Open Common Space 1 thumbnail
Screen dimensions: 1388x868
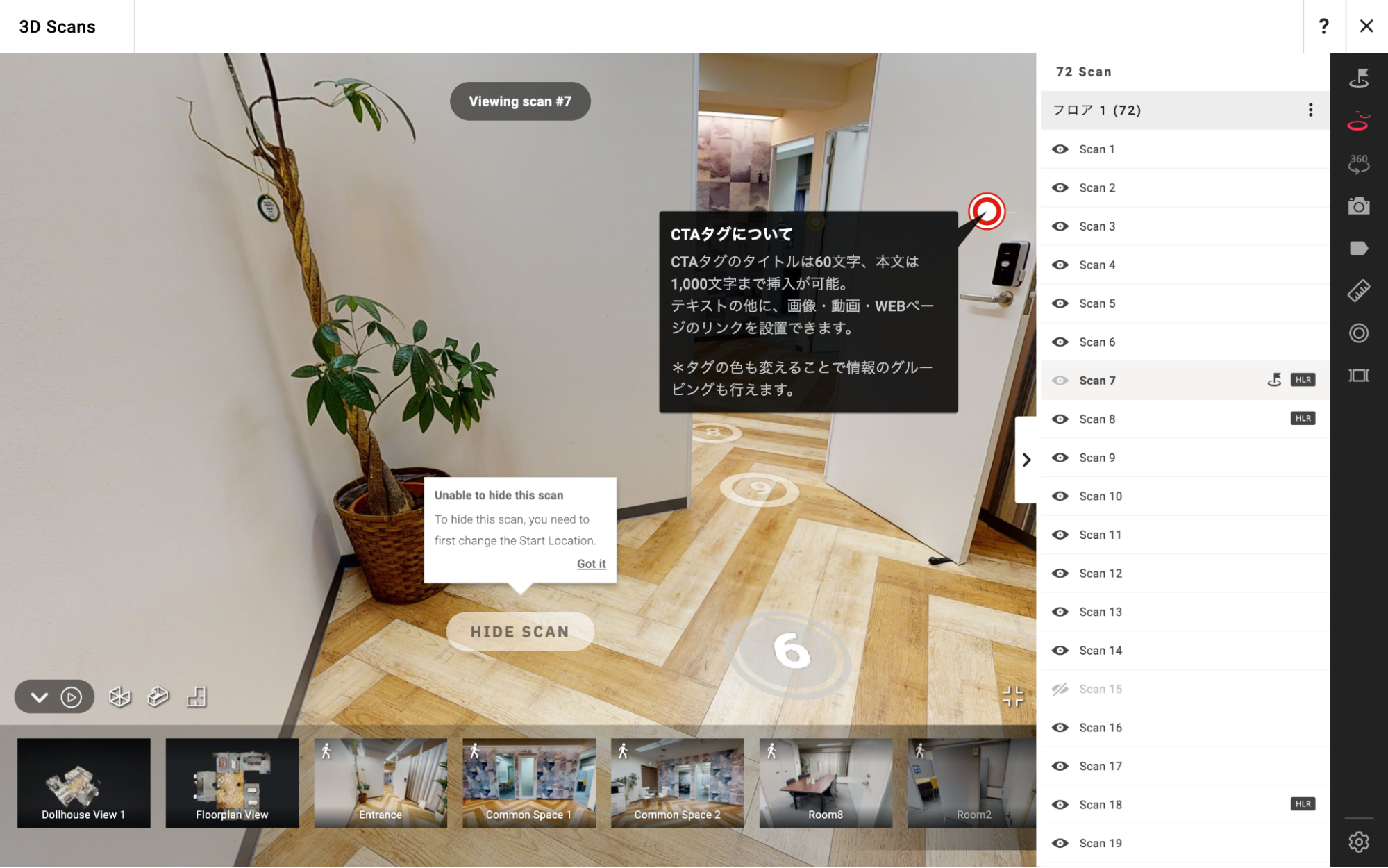click(529, 783)
